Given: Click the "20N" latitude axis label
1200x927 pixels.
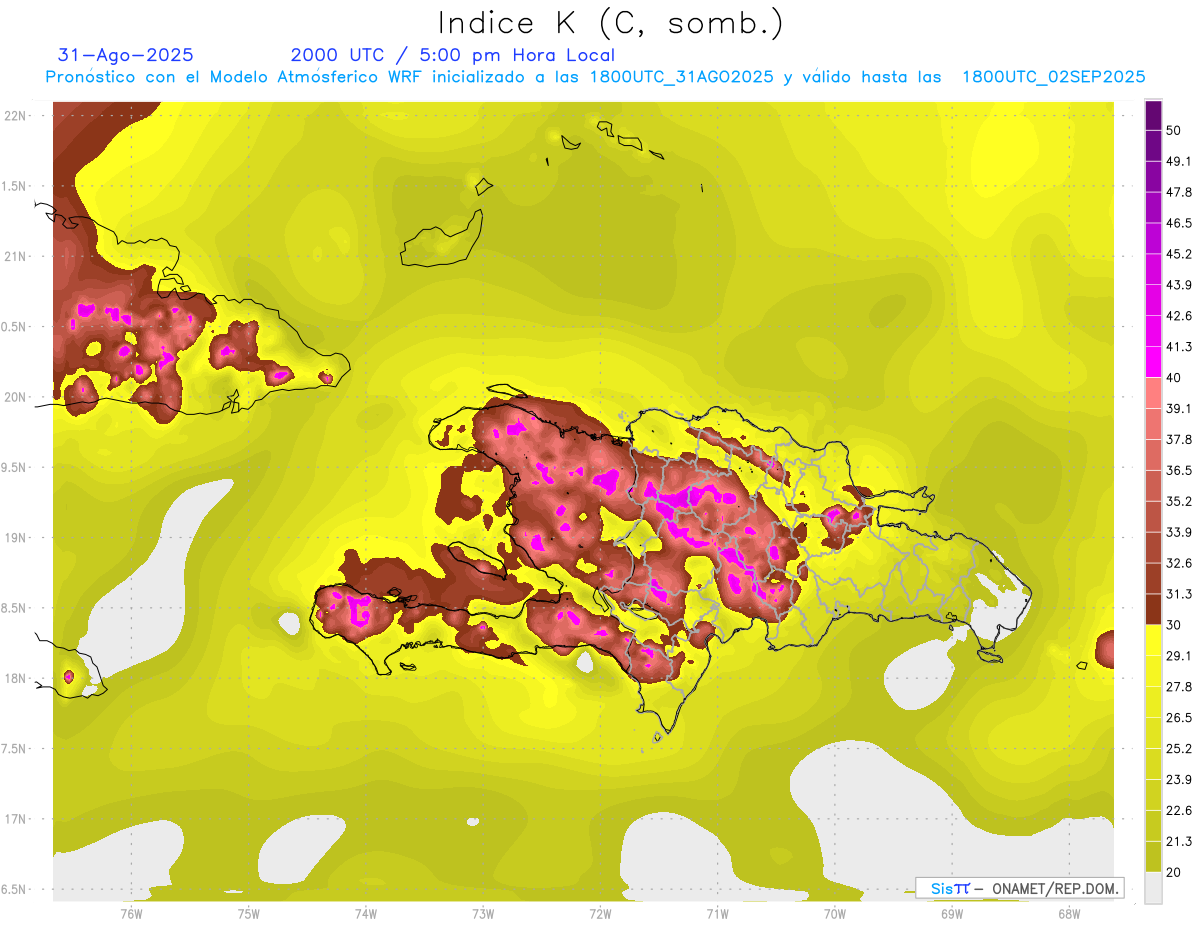Looking at the screenshot, I should tap(17, 397).
